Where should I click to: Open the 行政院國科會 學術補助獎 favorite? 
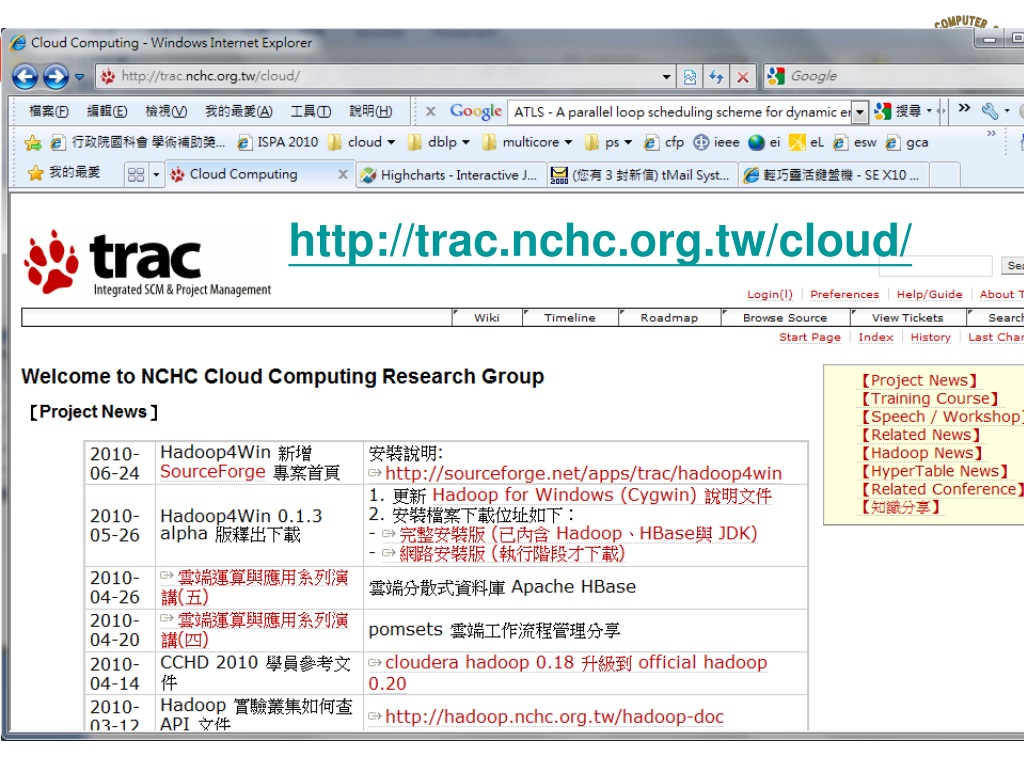[x=138, y=142]
